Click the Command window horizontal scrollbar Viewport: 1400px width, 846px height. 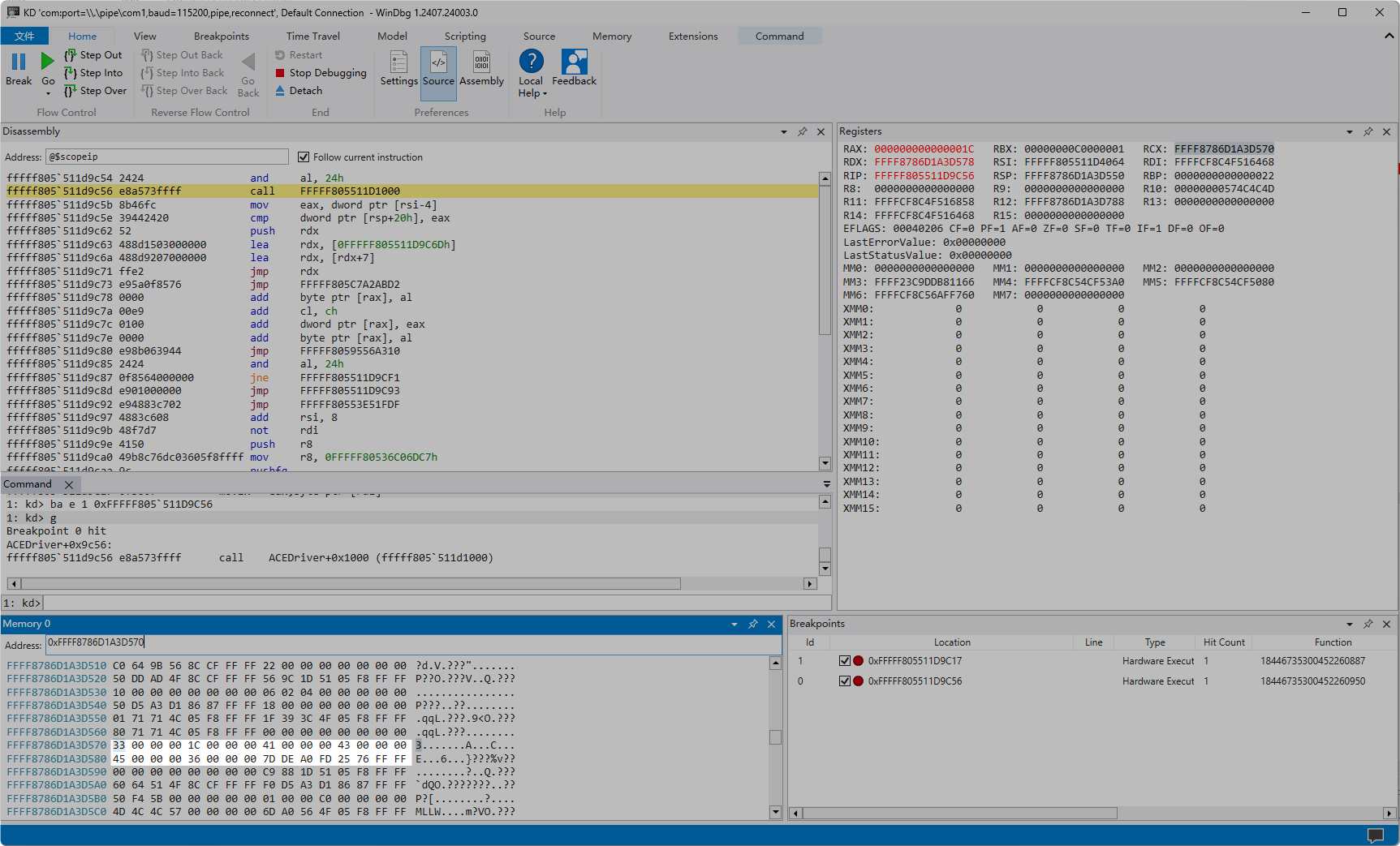tap(349, 584)
